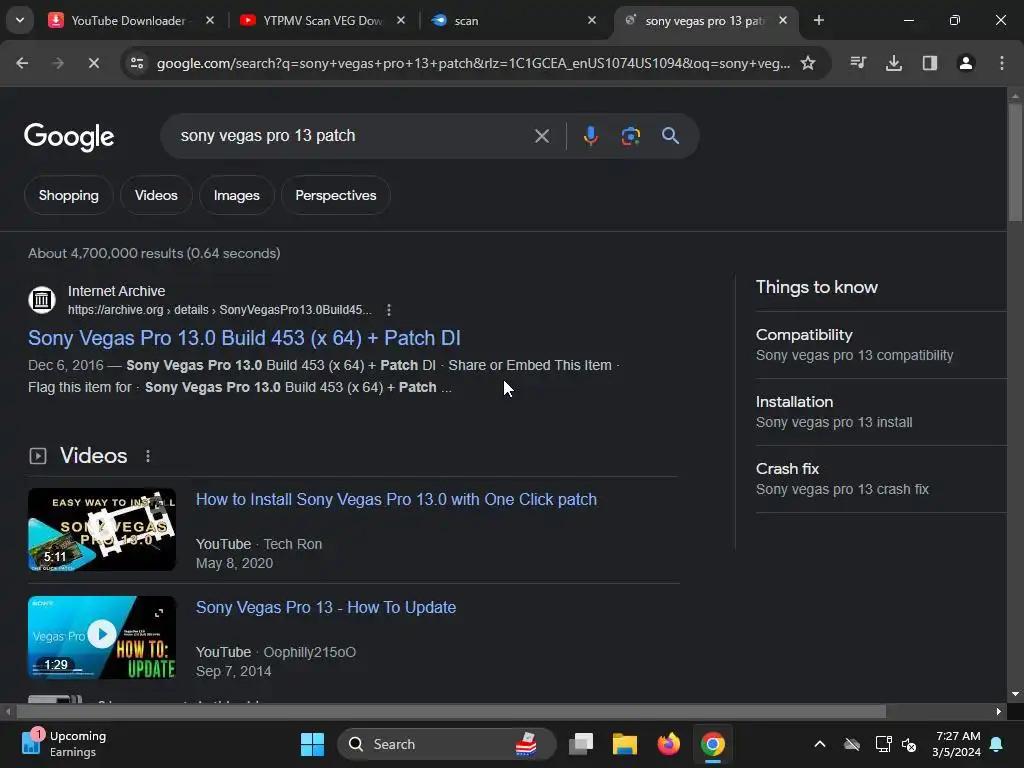Click the Chrome taskbar icon

712,744
